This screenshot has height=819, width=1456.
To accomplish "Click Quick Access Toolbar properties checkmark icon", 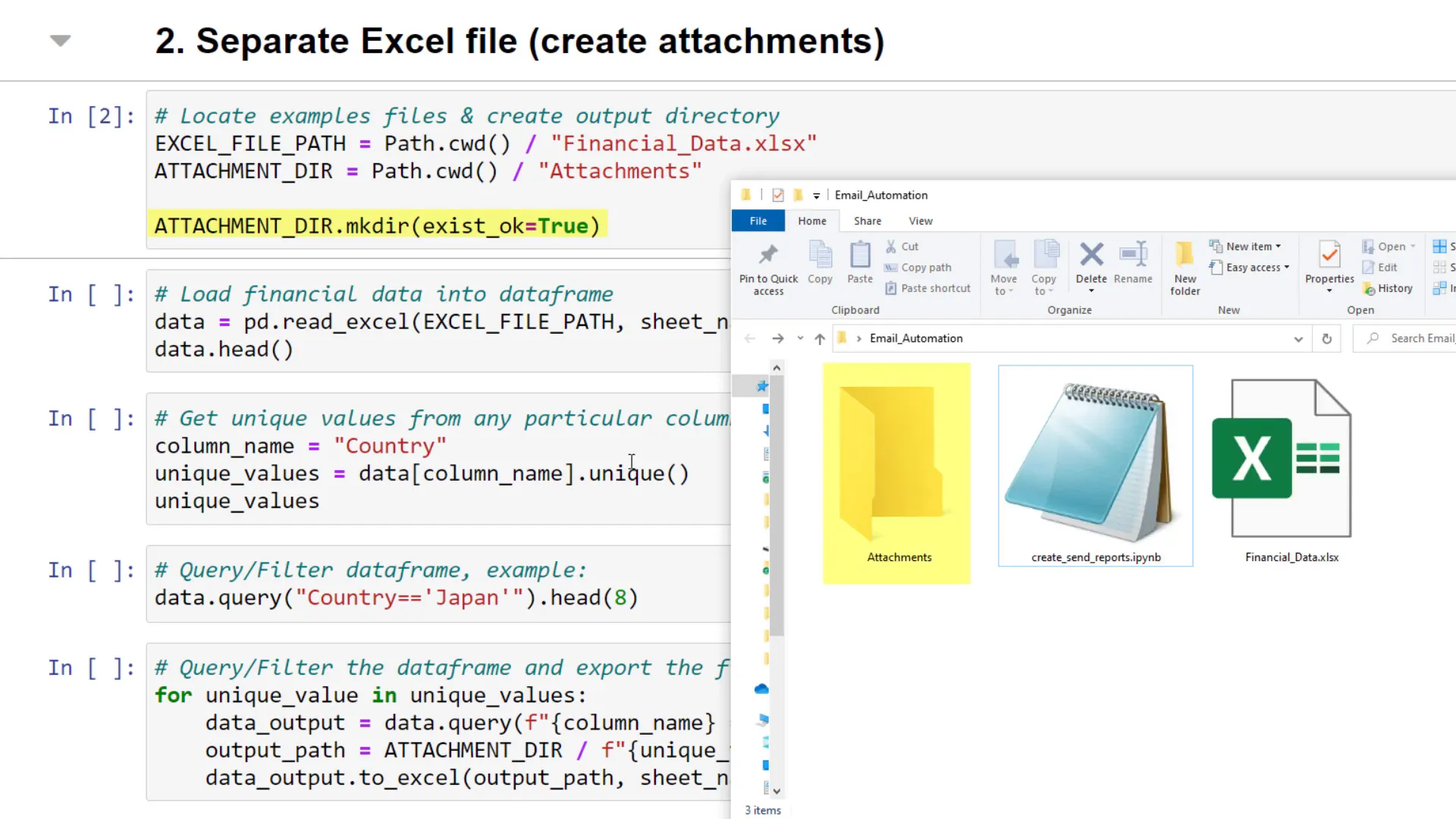I will [x=777, y=195].
